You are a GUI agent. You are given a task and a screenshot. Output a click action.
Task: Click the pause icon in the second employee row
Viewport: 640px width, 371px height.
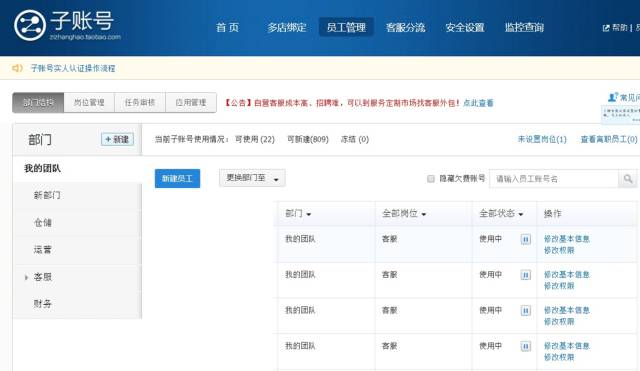[x=526, y=275]
